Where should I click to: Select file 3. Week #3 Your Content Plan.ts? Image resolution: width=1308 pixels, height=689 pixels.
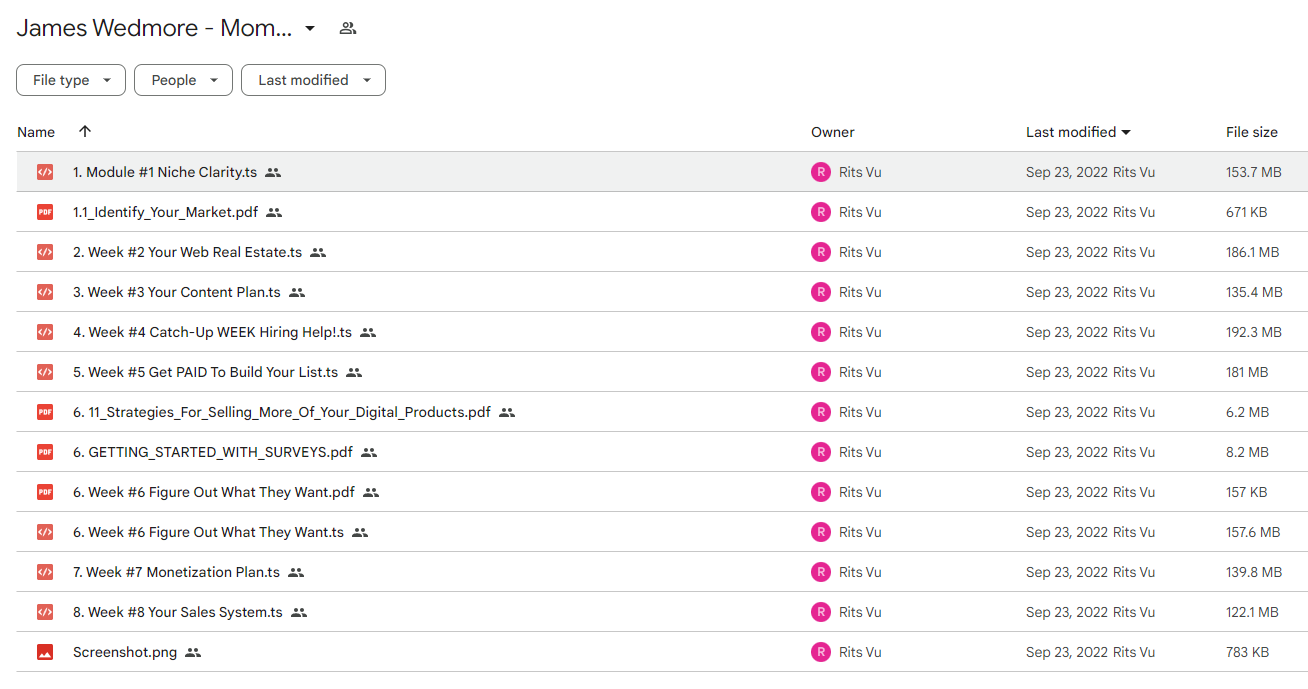point(177,292)
